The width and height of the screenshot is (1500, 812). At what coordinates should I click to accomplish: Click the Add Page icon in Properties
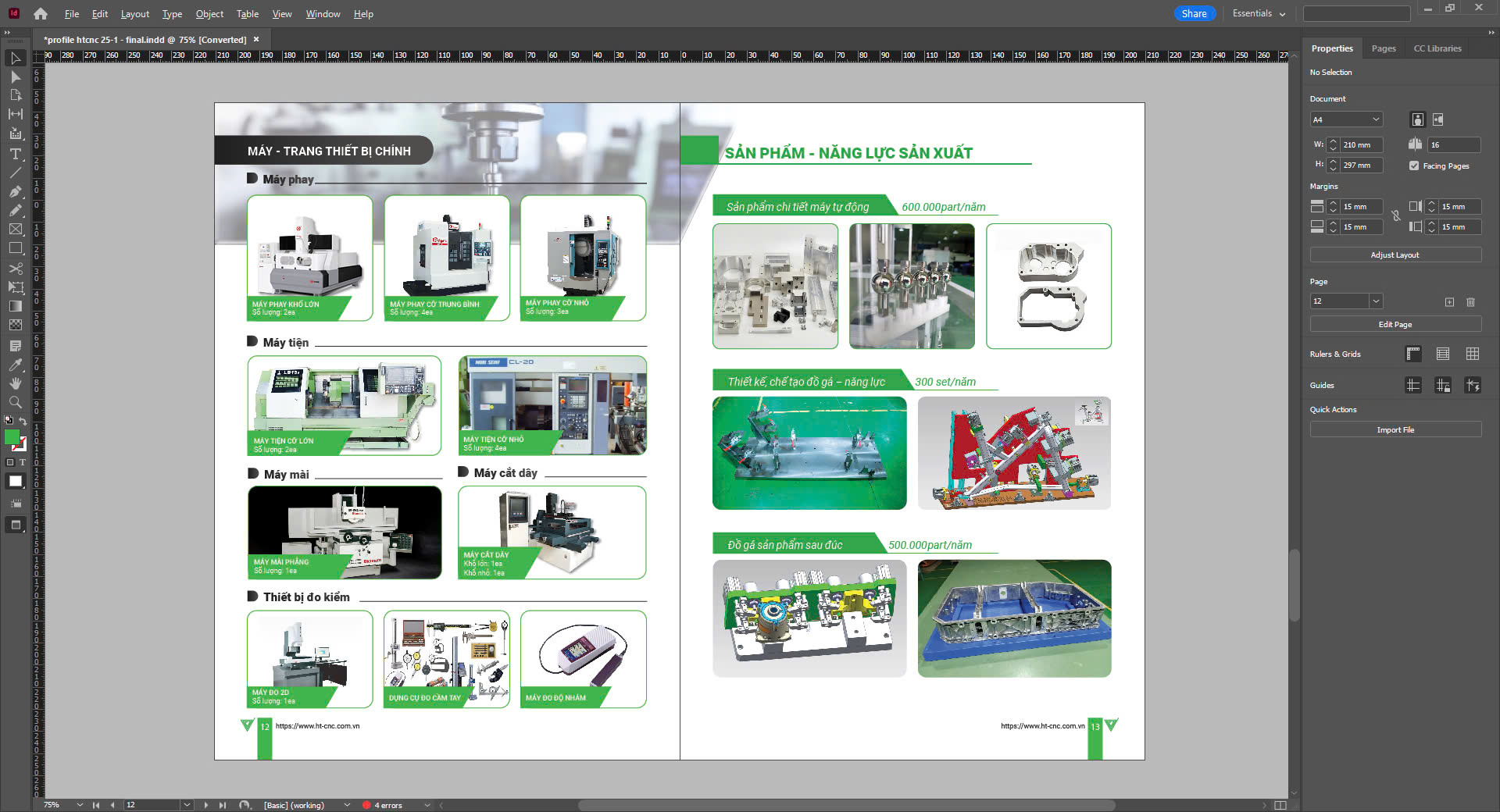[x=1449, y=302]
